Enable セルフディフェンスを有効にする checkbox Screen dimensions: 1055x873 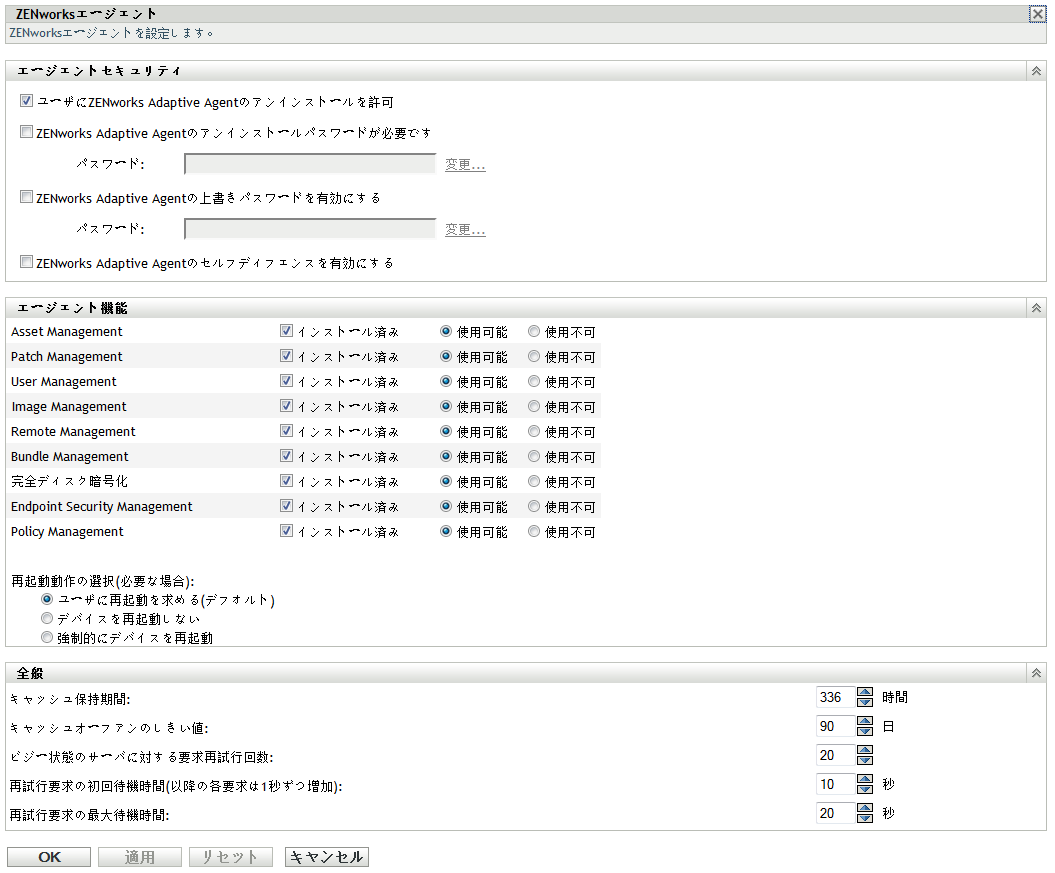(26, 262)
